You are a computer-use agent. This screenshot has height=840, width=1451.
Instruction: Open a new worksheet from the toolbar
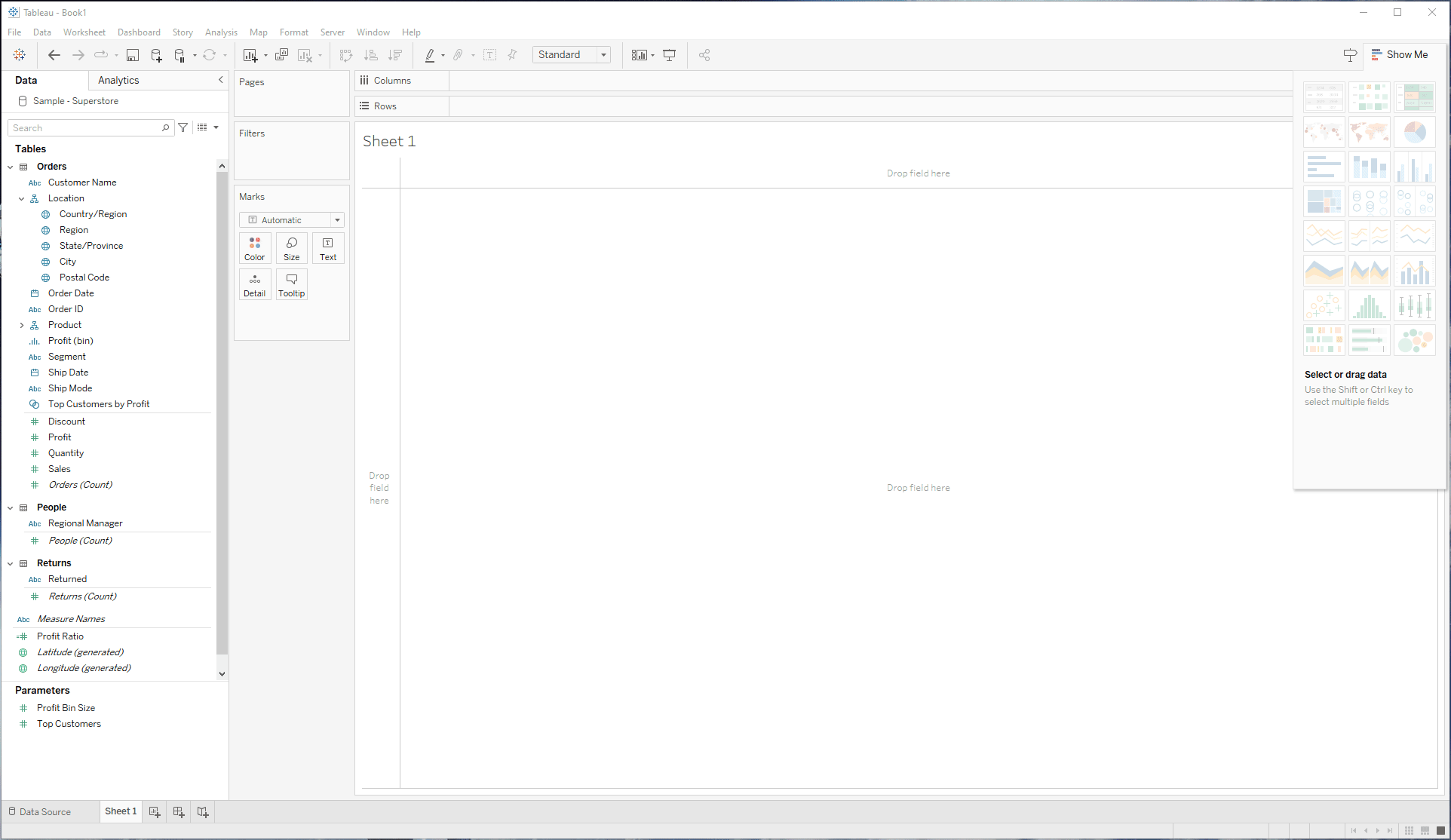point(252,54)
